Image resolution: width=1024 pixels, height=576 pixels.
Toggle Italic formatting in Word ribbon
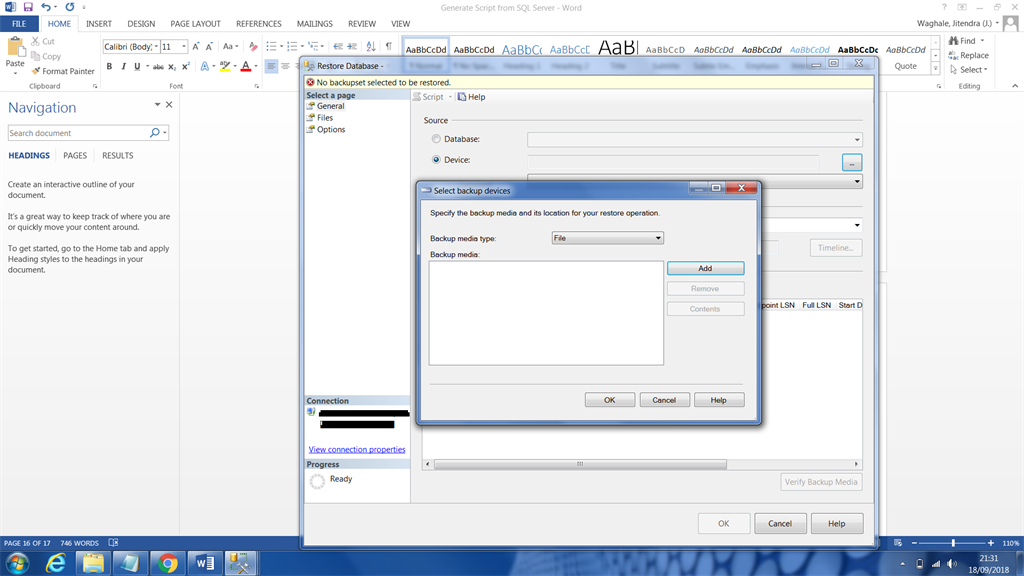point(123,67)
